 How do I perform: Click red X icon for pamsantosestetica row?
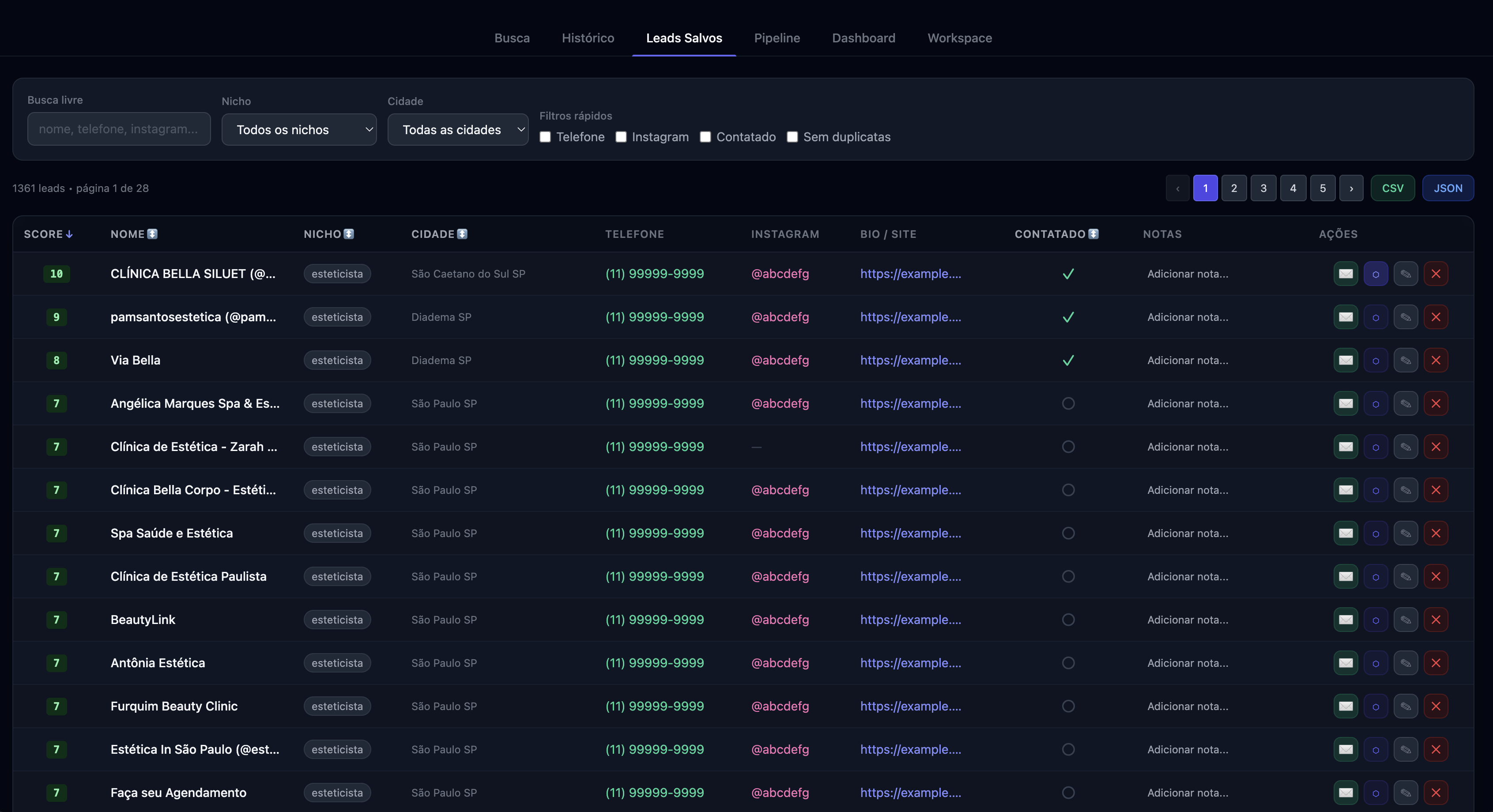tap(1436, 317)
